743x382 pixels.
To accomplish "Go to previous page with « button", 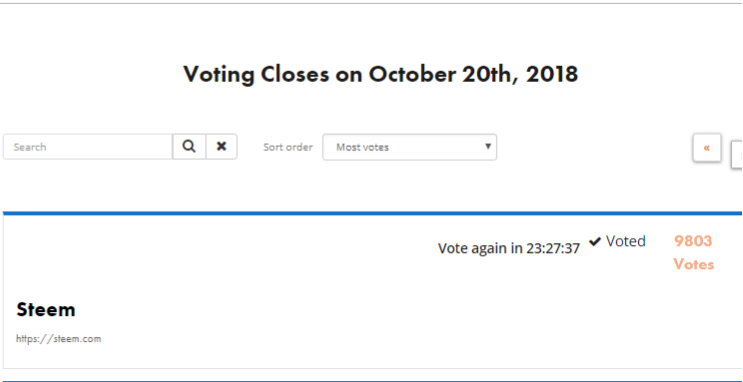I will (707, 148).
